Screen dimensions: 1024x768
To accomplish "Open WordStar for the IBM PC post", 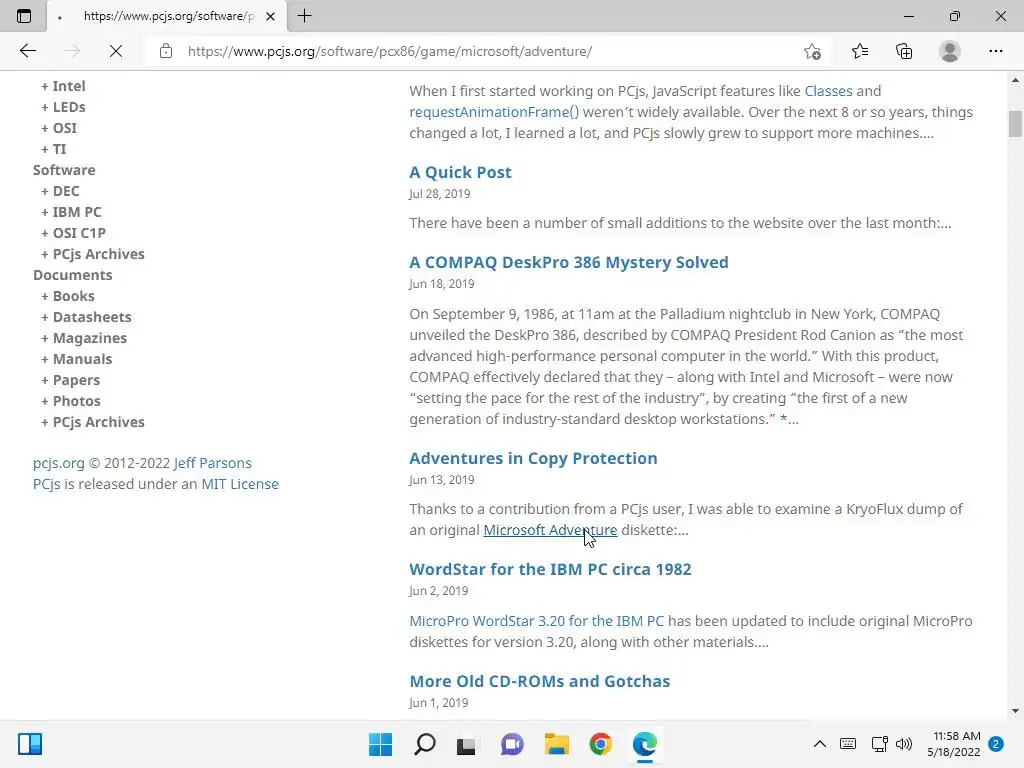I will [x=551, y=569].
